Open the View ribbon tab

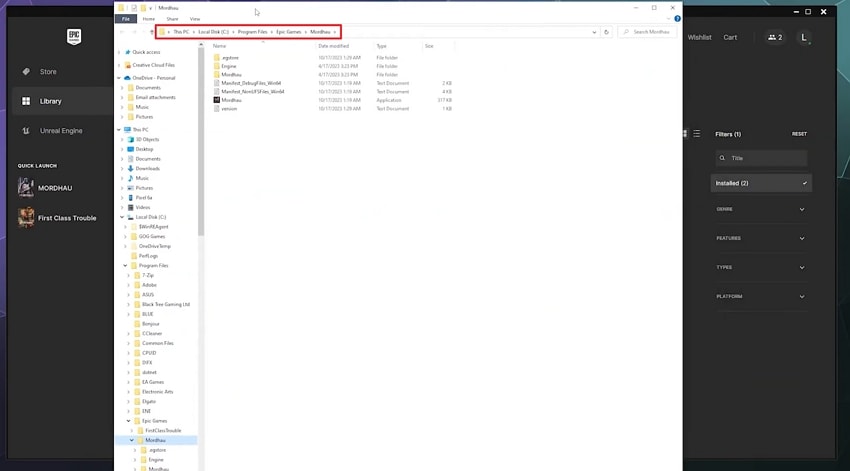pos(195,19)
